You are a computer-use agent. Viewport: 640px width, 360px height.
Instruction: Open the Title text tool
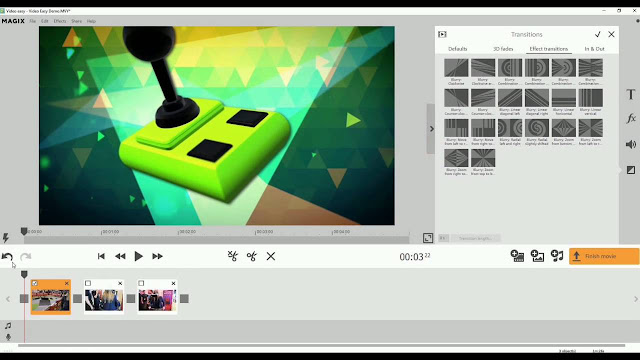pyautogui.click(x=631, y=94)
